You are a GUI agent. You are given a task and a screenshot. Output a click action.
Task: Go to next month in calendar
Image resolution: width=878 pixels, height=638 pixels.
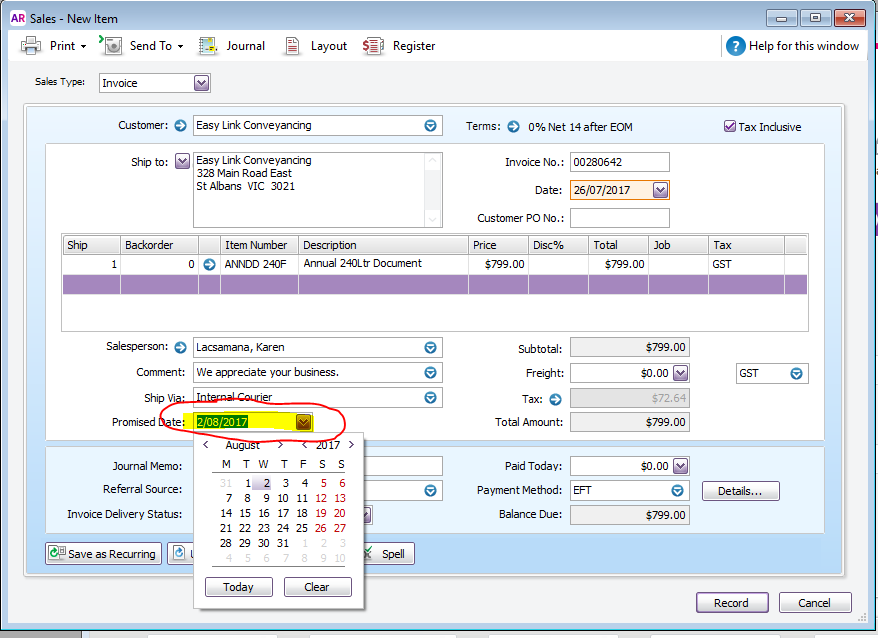pos(280,445)
